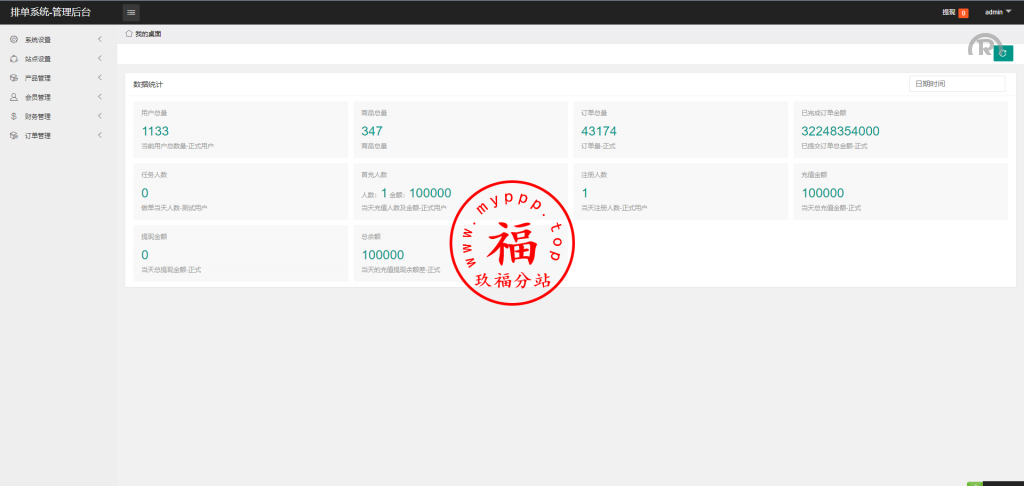The image size is (1024, 486).
Task: Open the 订单管理 menu item
Action: (x=38, y=135)
